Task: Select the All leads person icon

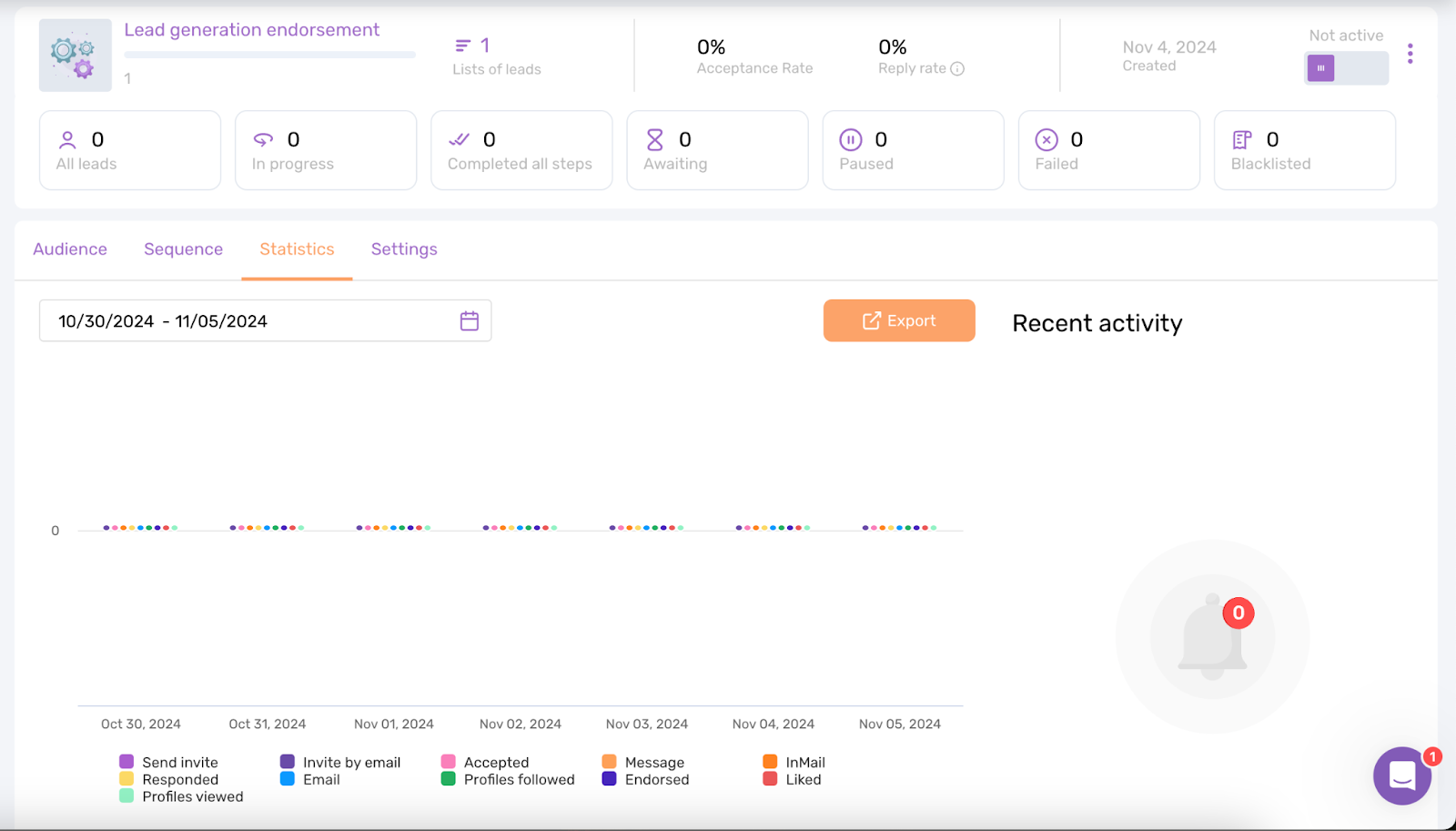Action: coord(66,139)
